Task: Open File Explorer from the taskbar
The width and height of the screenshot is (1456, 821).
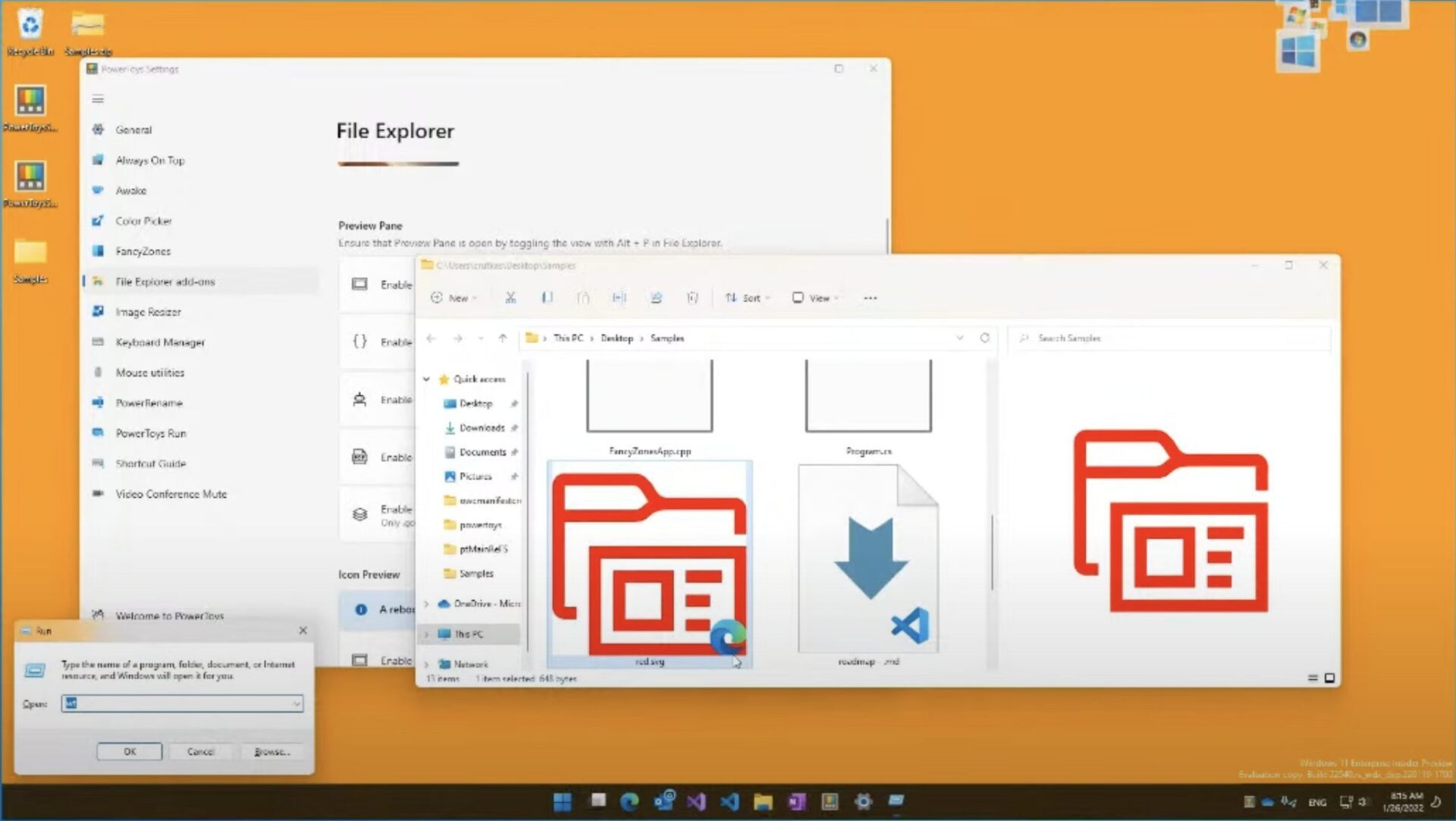Action: (x=763, y=801)
